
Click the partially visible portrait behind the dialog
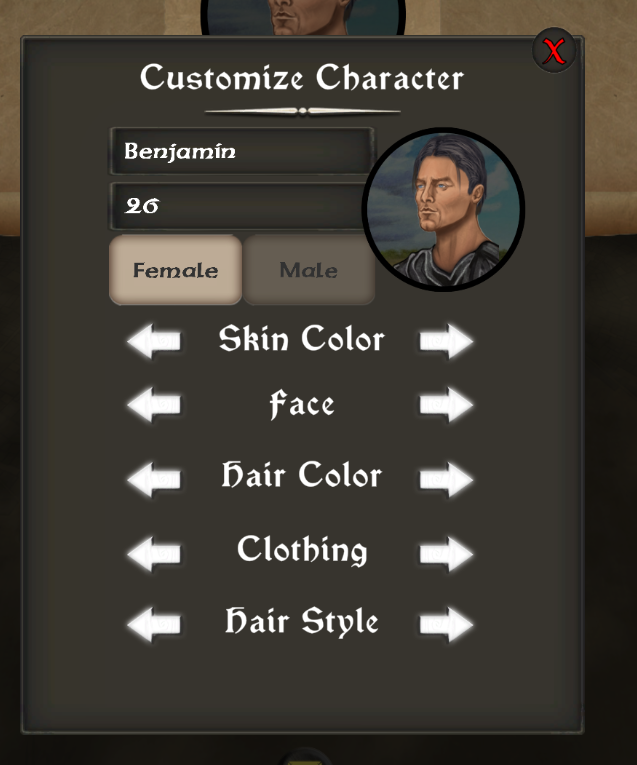303,17
